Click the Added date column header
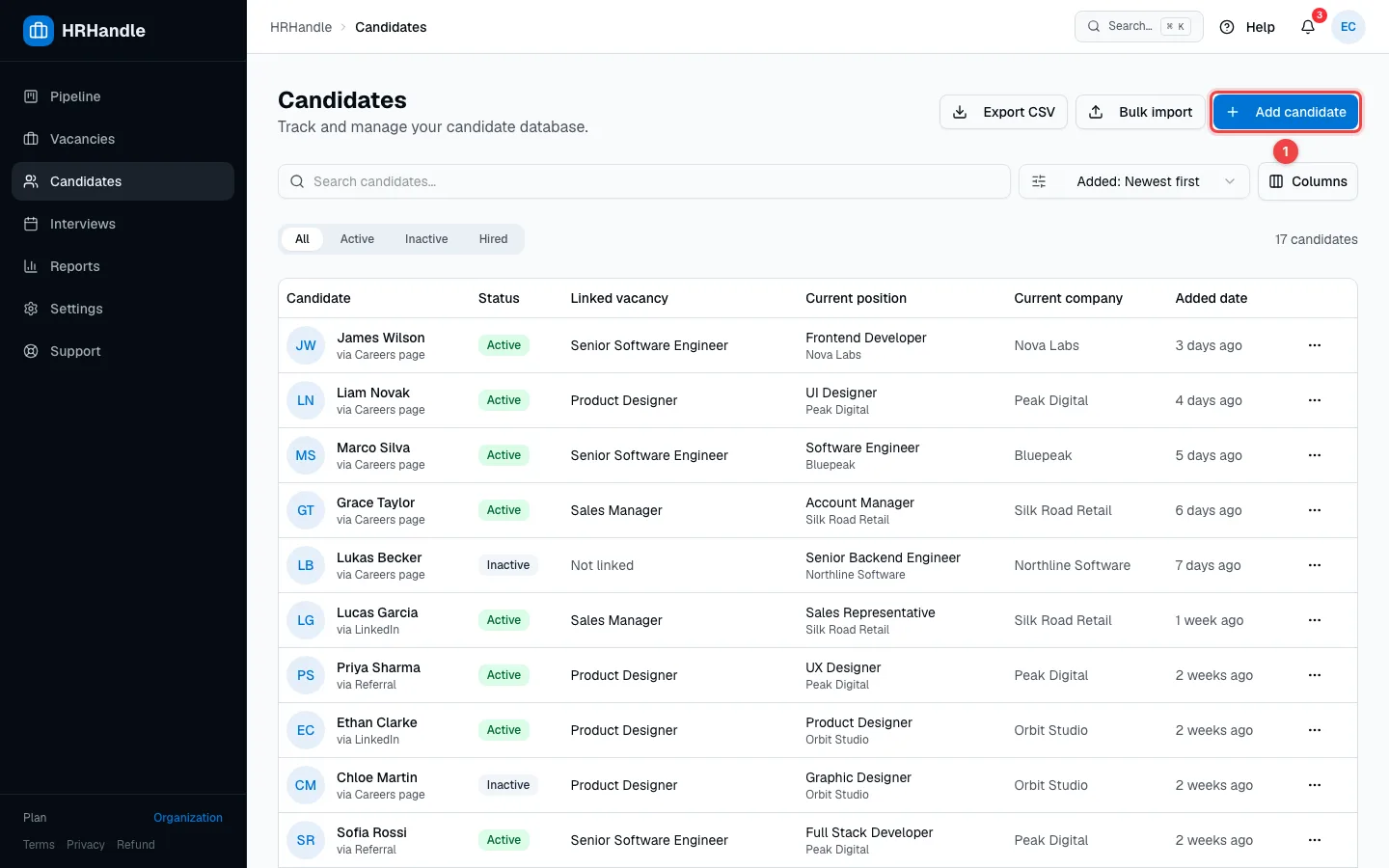Viewport: 1389px width, 868px height. pos(1211,298)
